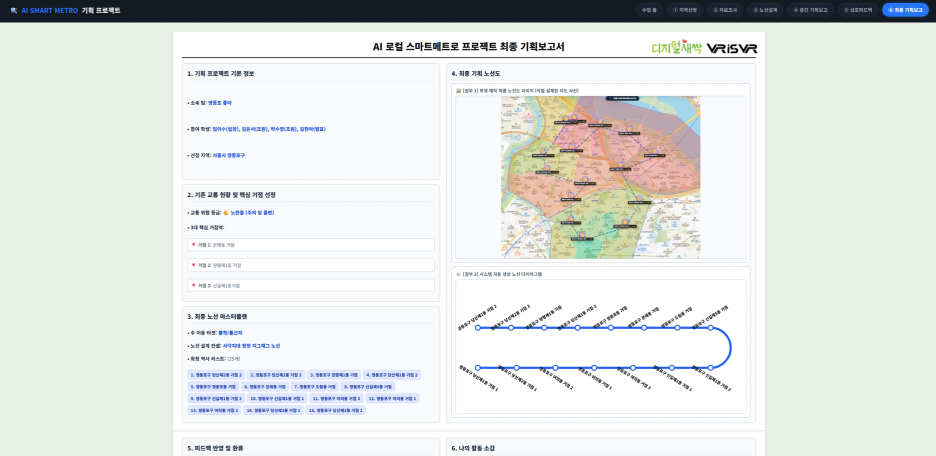Image resolution: width=936 pixels, height=456 pixels.
Task: Select station chip number 15
Action: (x=336, y=410)
